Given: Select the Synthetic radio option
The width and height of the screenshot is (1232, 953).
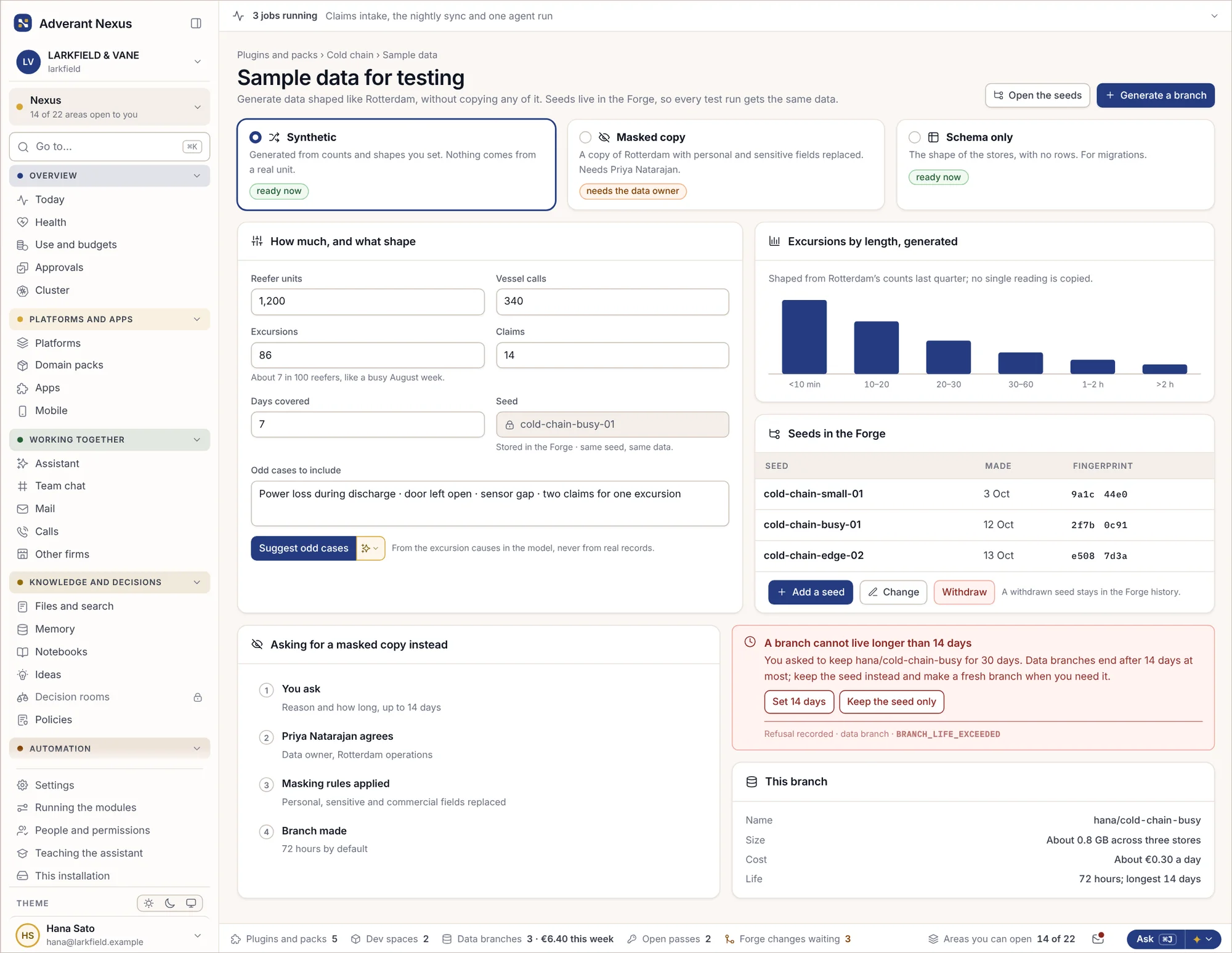Looking at the screenshot, I should click(255, 137).
